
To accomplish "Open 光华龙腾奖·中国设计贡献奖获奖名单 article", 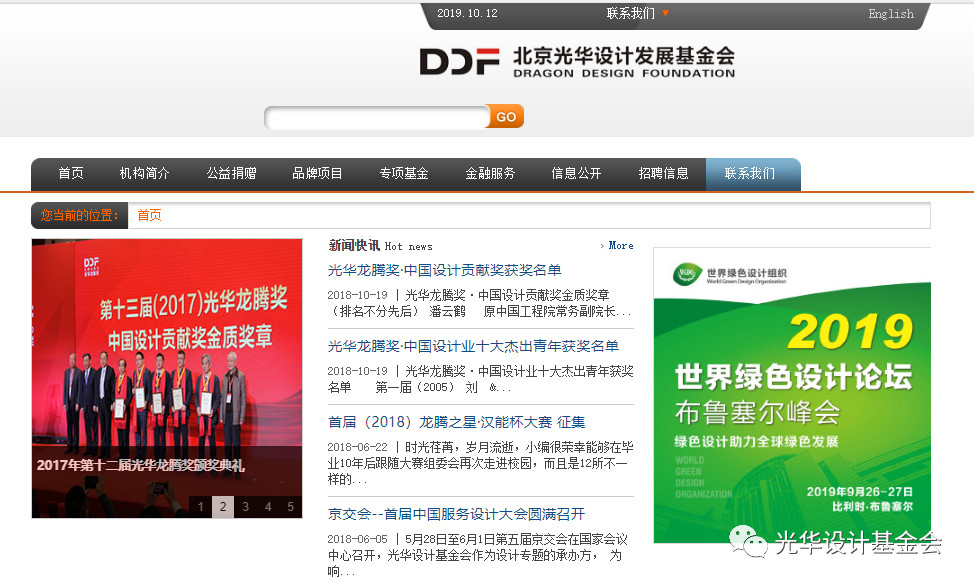I will pos(445,270).
